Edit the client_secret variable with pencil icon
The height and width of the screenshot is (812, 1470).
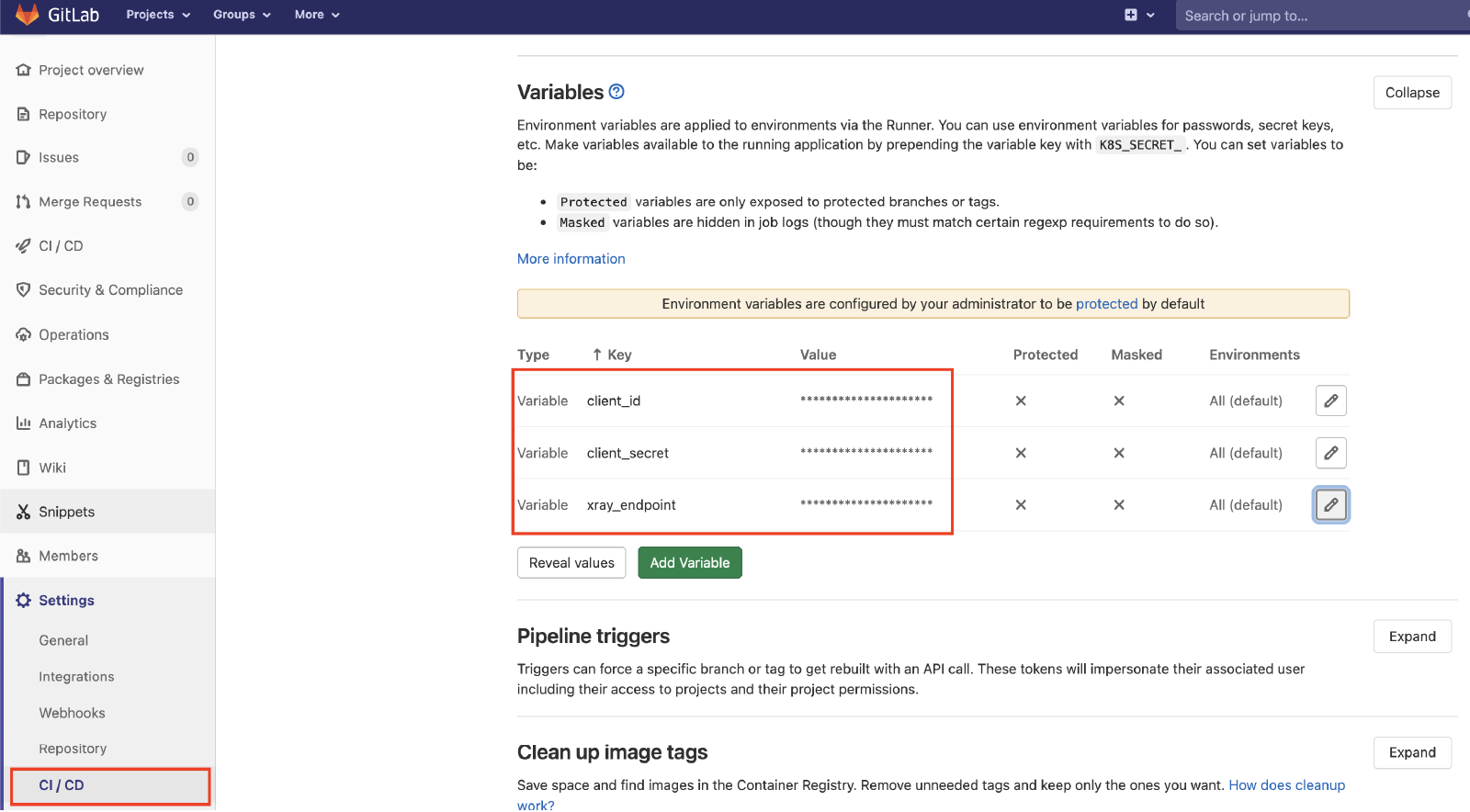[1330, 453]
